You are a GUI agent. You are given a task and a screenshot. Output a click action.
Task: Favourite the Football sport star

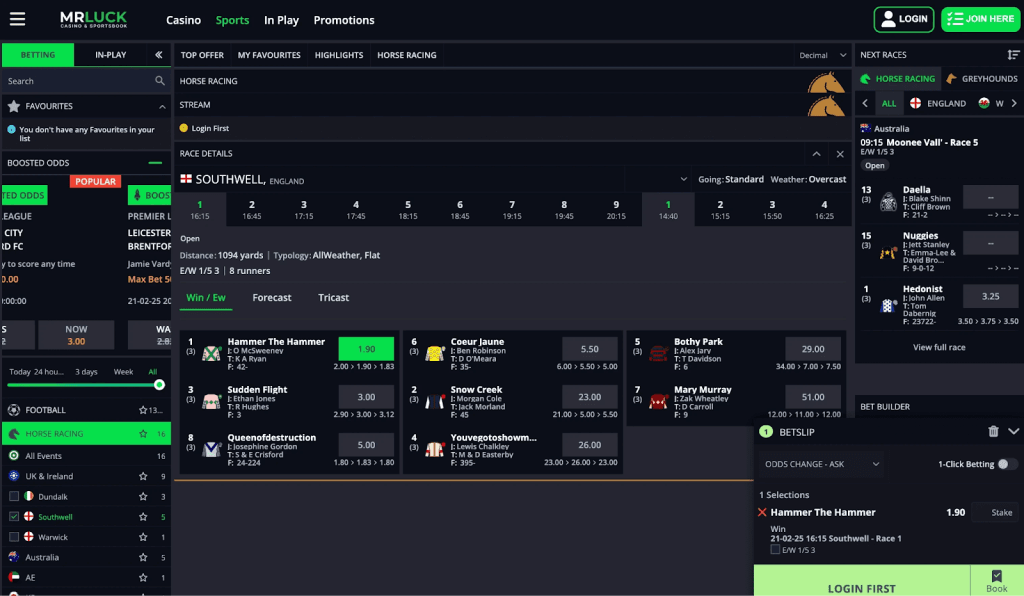tap(143, 410)
